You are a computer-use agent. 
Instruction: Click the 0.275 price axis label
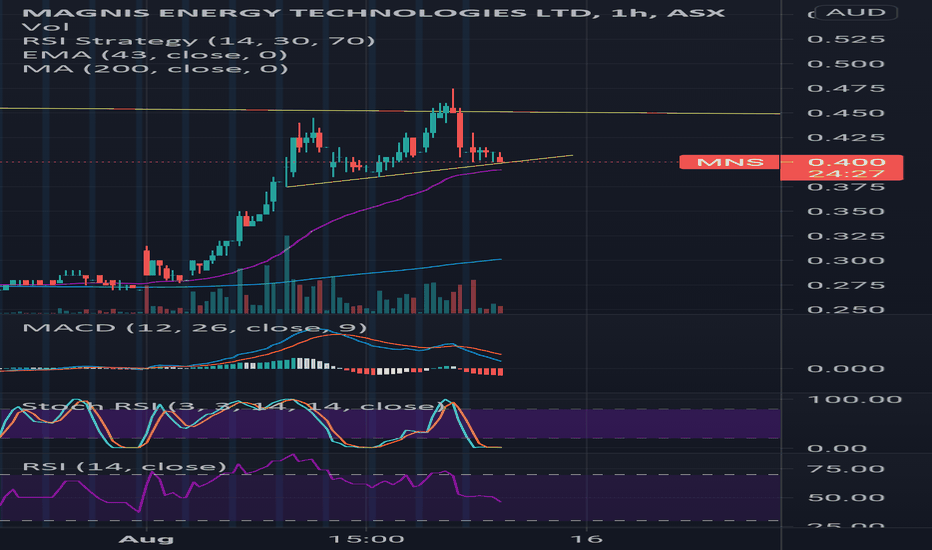846,285
